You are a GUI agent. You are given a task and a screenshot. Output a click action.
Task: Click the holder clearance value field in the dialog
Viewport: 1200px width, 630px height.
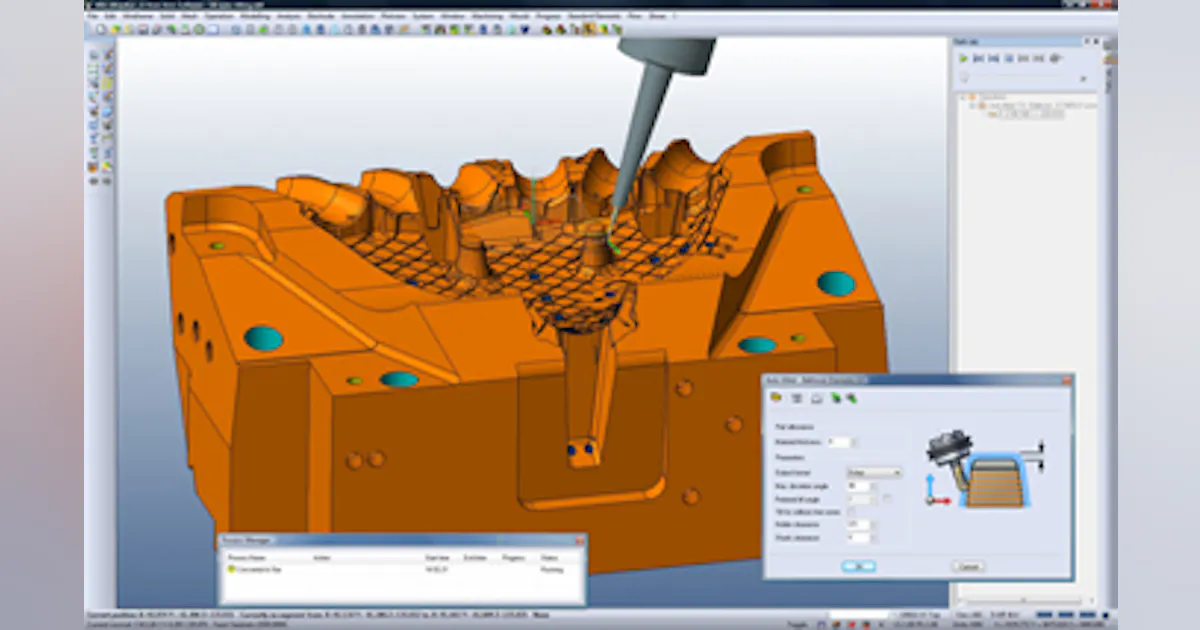858,525
